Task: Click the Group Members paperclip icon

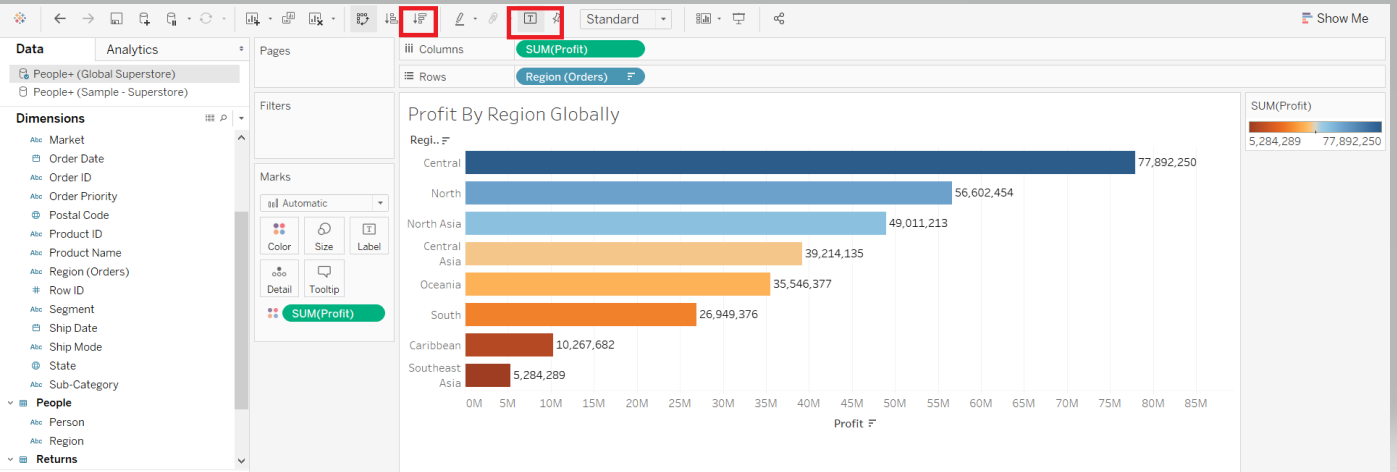Action: coord(493,18)
